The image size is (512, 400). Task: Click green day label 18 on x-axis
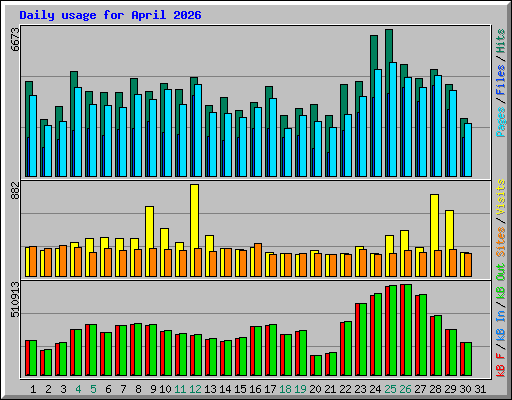coord(285,389)
